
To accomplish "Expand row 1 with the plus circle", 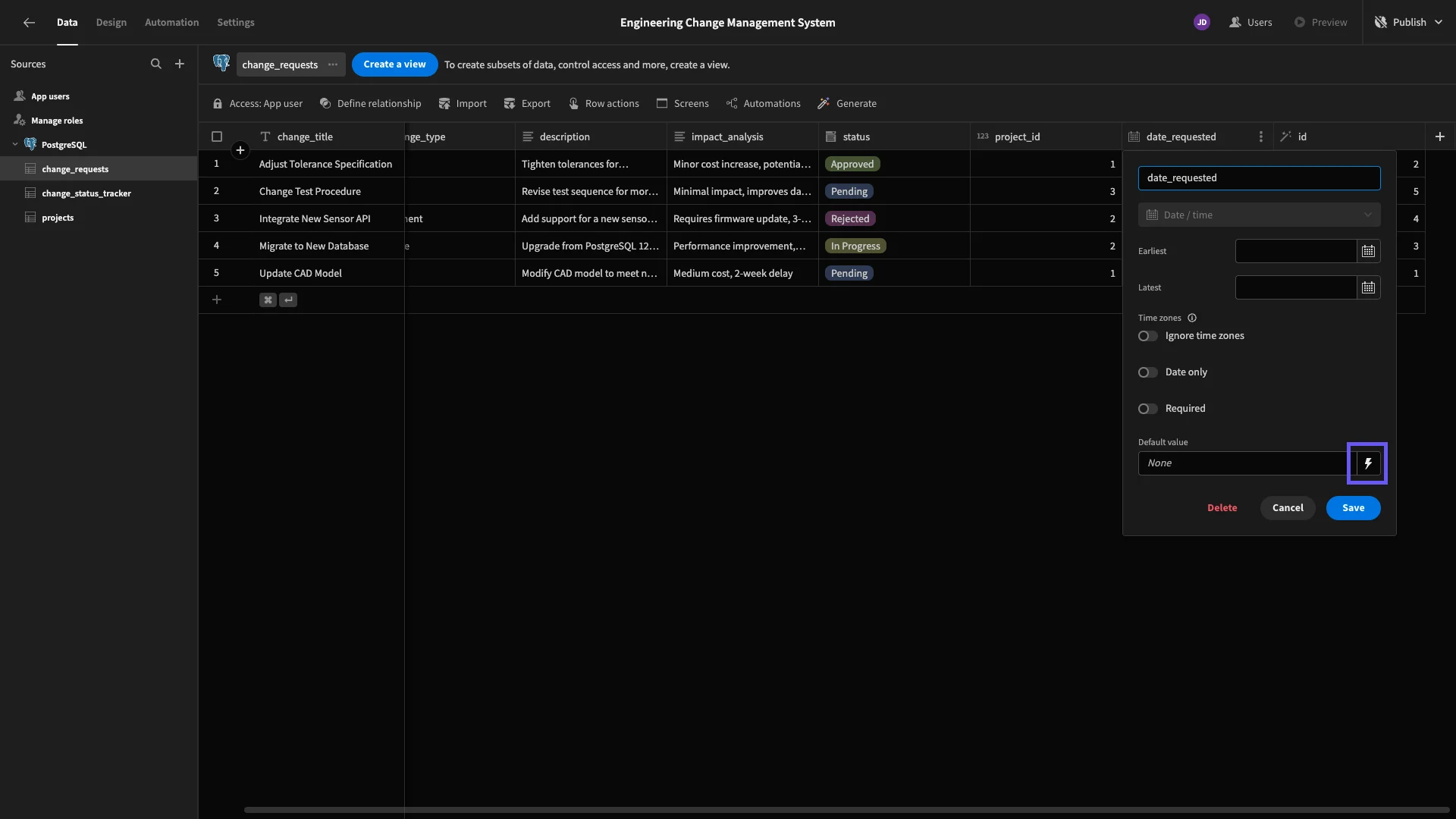I will tap(240, 150).
